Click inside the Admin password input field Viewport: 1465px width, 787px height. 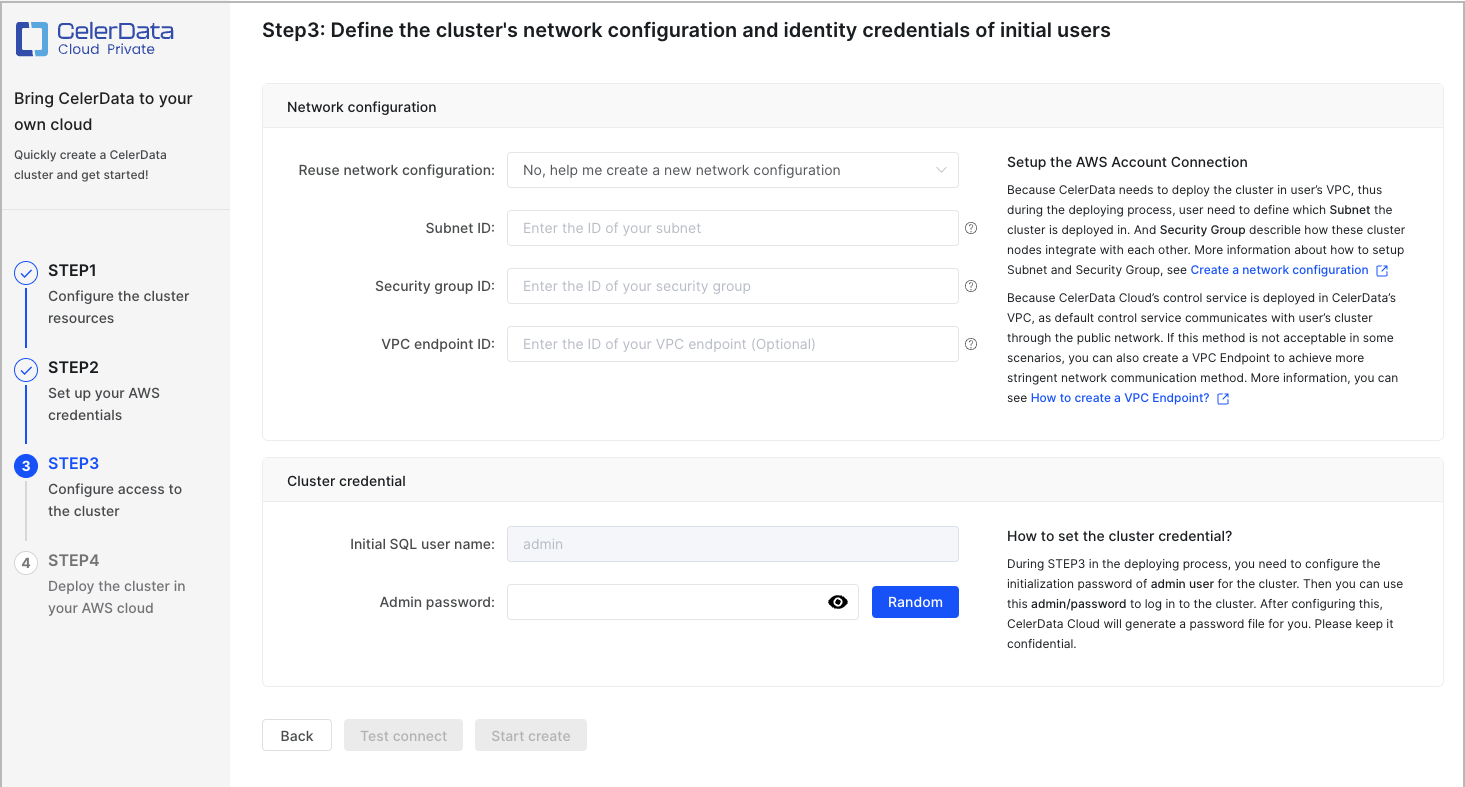coord(670,601)
